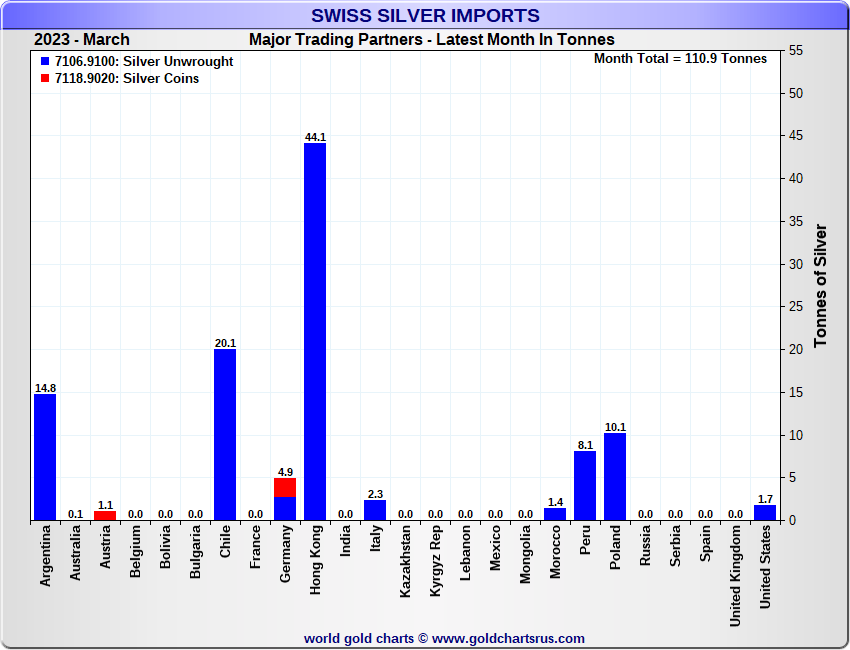This screenshot has width=850, height=650.
Task: Click the Argentina axis label
Action: [45, 555]
